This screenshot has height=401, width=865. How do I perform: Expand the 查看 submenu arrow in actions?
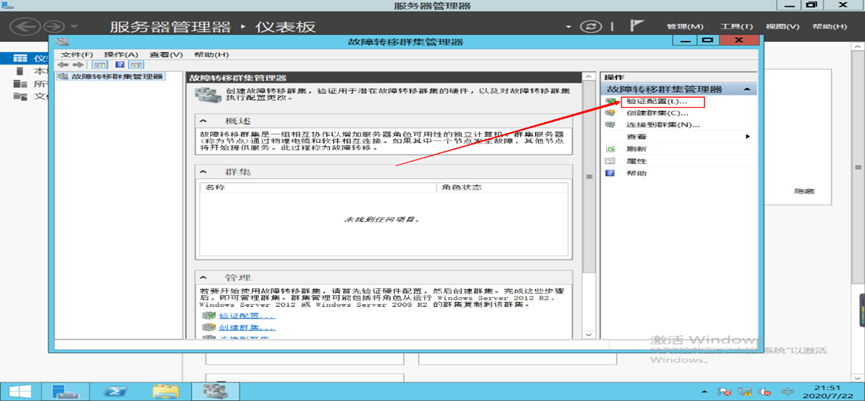pos(748,136)
